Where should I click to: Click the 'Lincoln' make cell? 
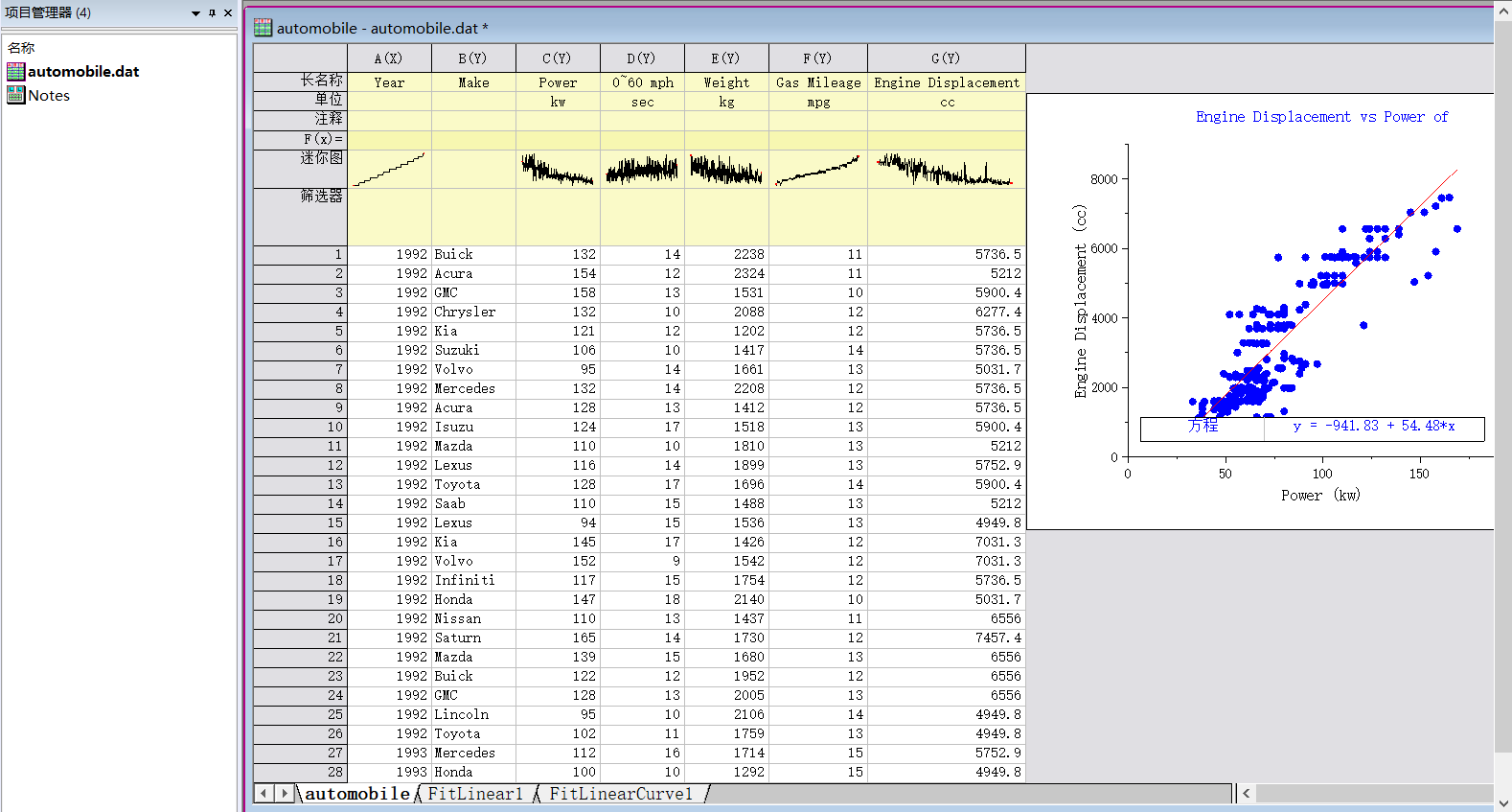coord(473,715)
